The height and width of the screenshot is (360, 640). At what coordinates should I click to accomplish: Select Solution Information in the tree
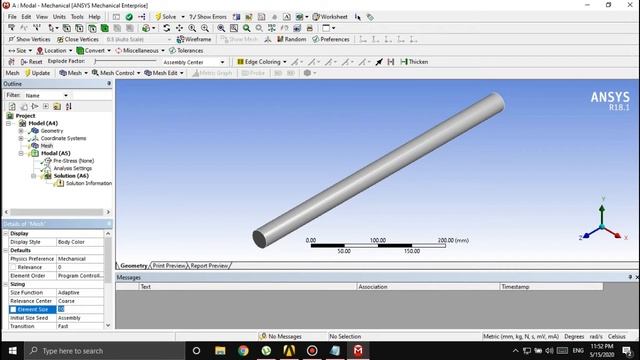[x=89, y=183]
